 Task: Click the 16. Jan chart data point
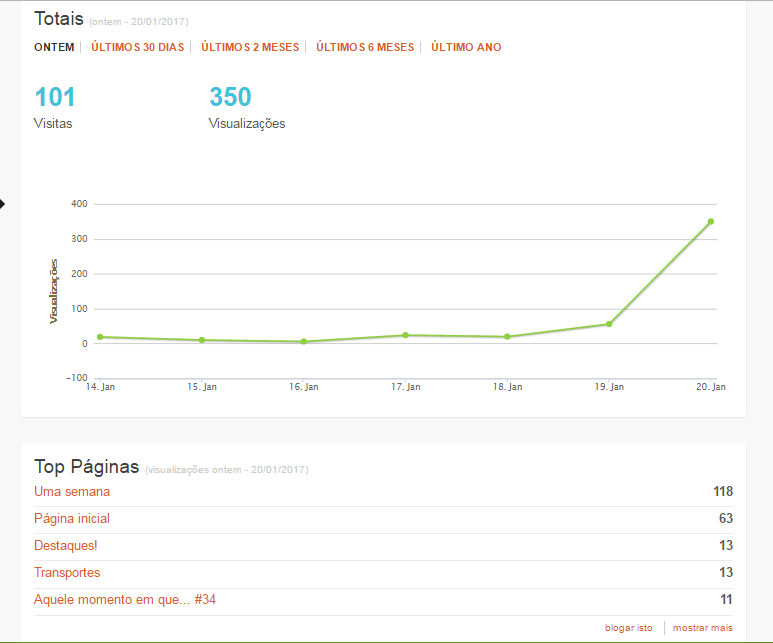[x=304, y=342]
